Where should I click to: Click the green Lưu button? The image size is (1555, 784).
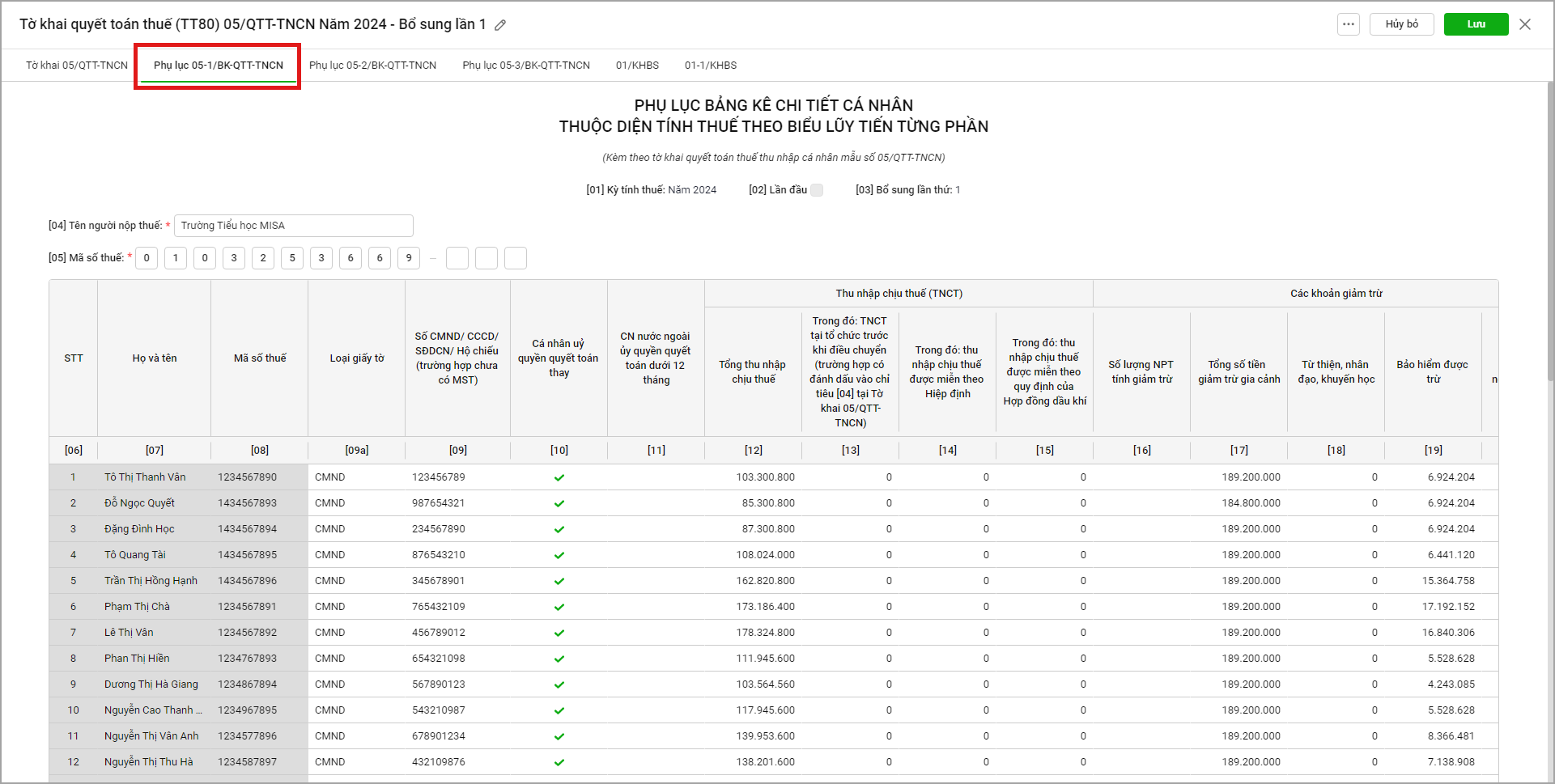coord(1476,24)
